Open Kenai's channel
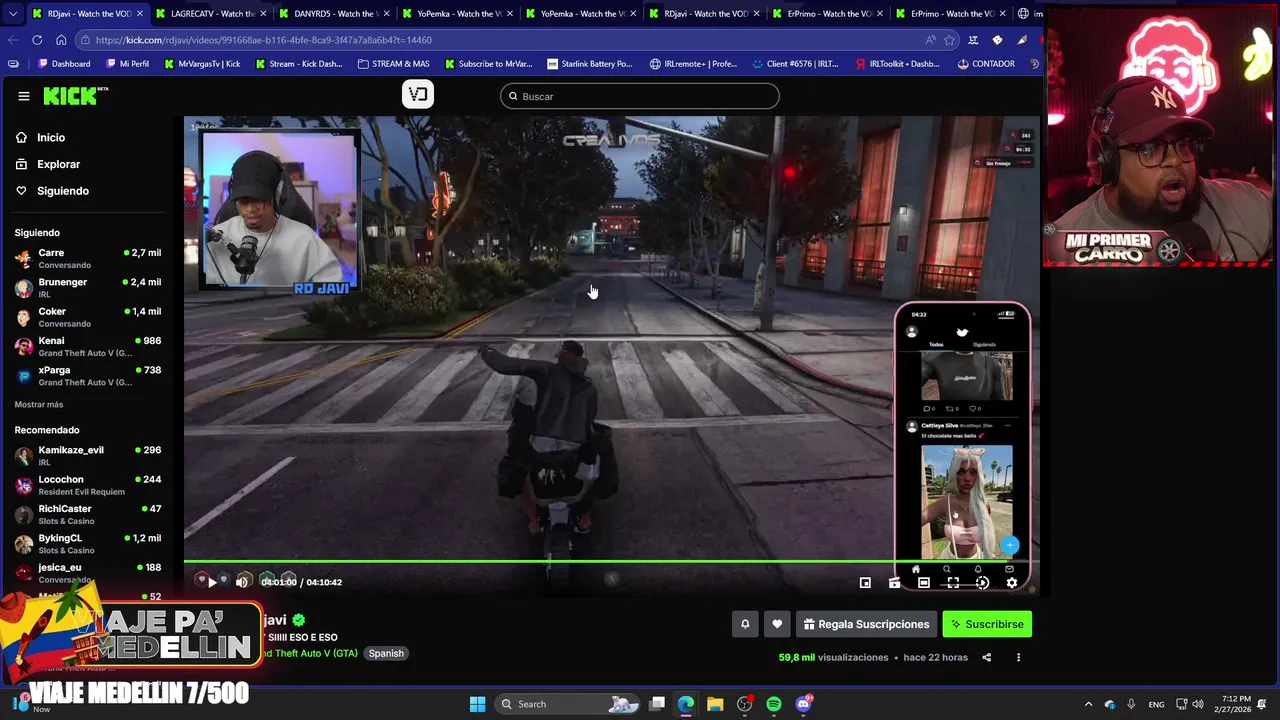1280x720 pixels. [87, 346]
